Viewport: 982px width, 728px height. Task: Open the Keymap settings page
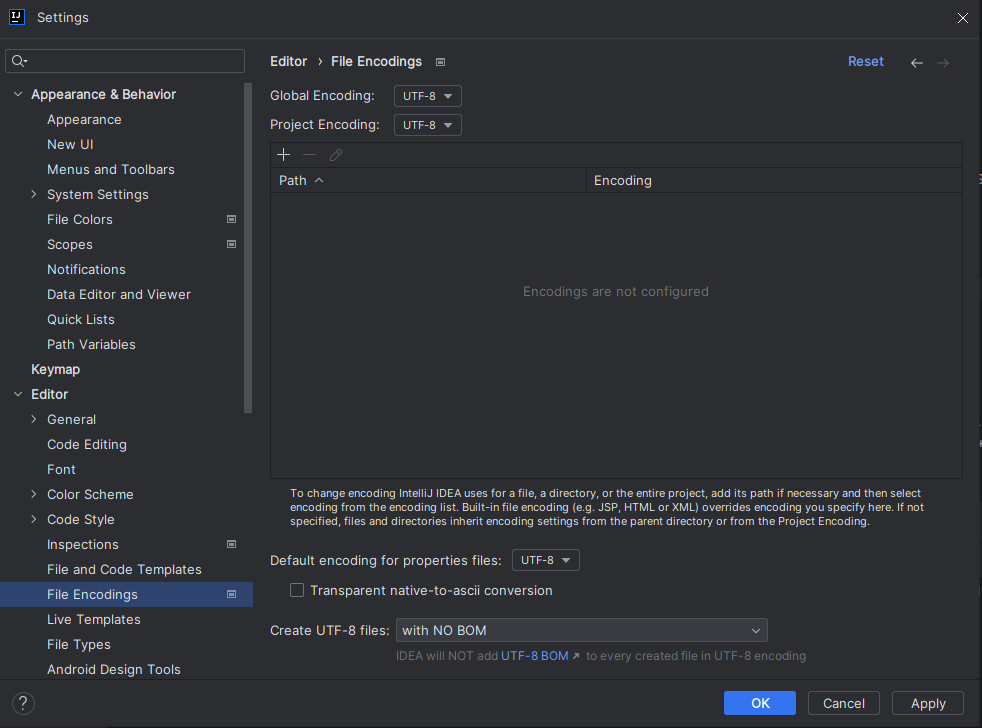coord(55,369)
